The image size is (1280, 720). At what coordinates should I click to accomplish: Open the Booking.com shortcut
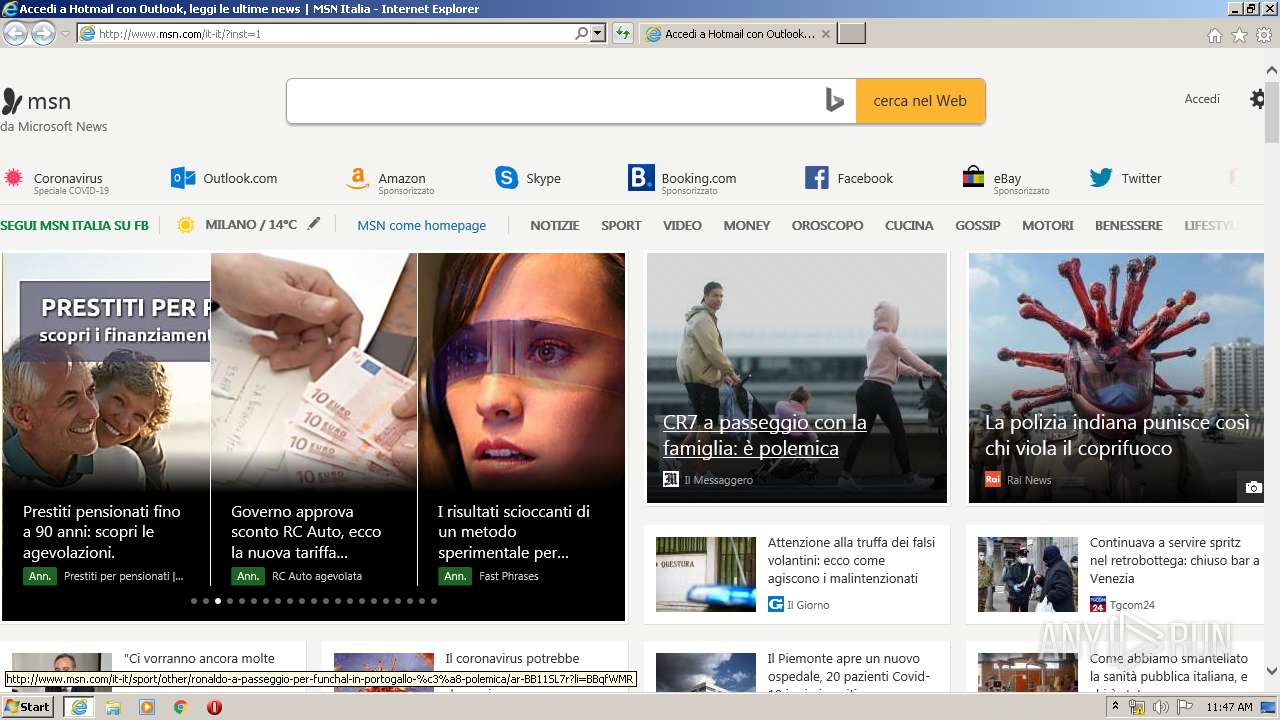click(x=682, y=181)
